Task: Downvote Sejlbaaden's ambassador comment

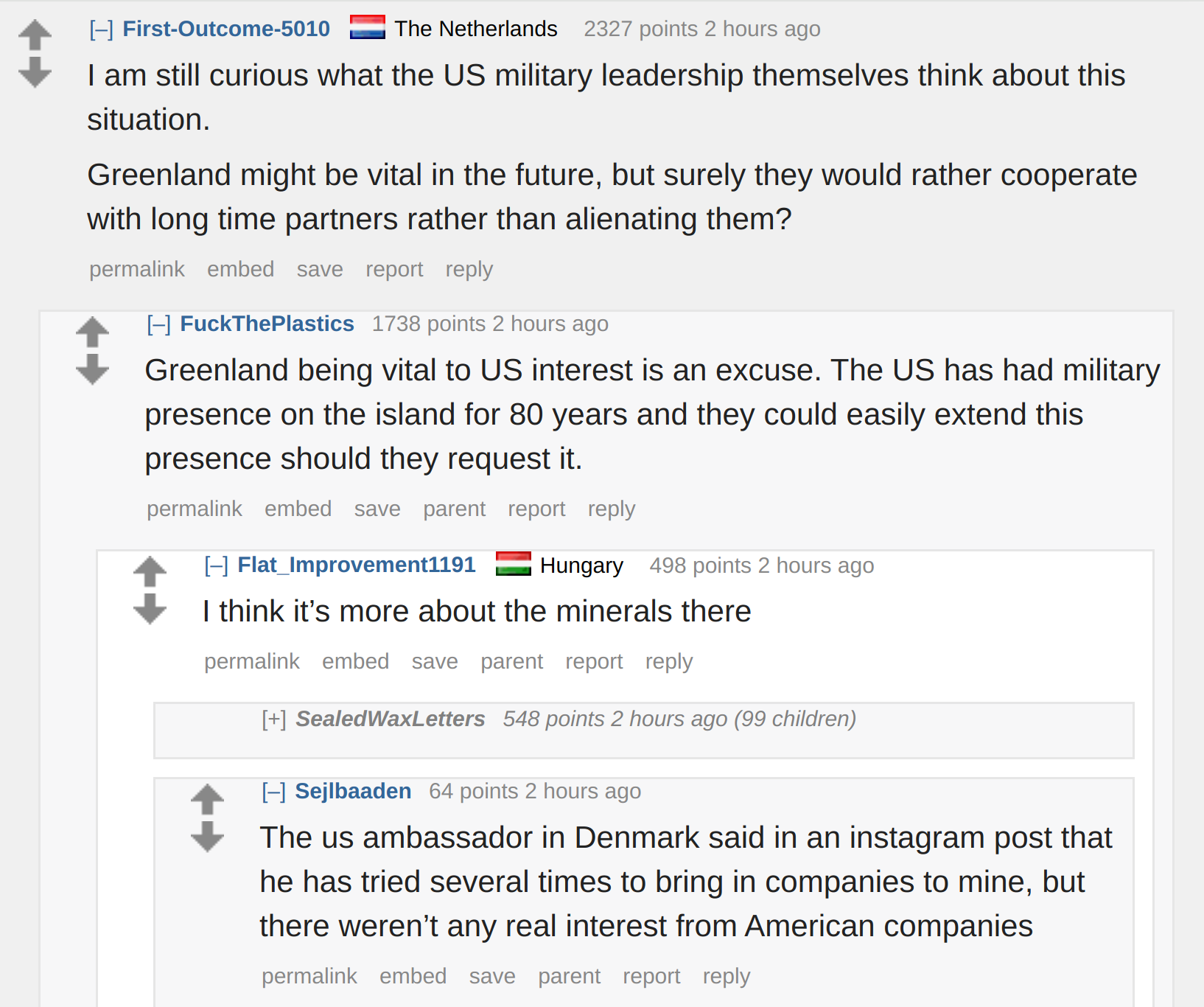Action: tap(207, 836)
